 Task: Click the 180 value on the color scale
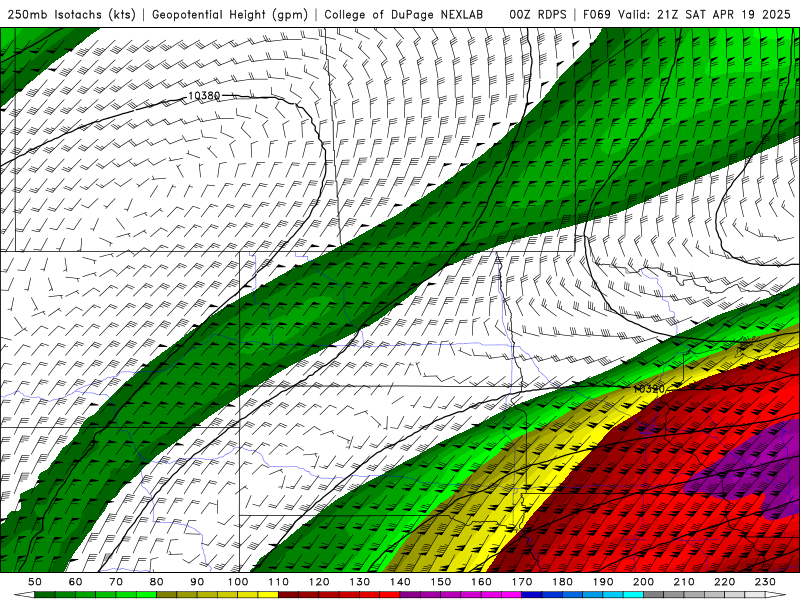(x=562, y=582)
